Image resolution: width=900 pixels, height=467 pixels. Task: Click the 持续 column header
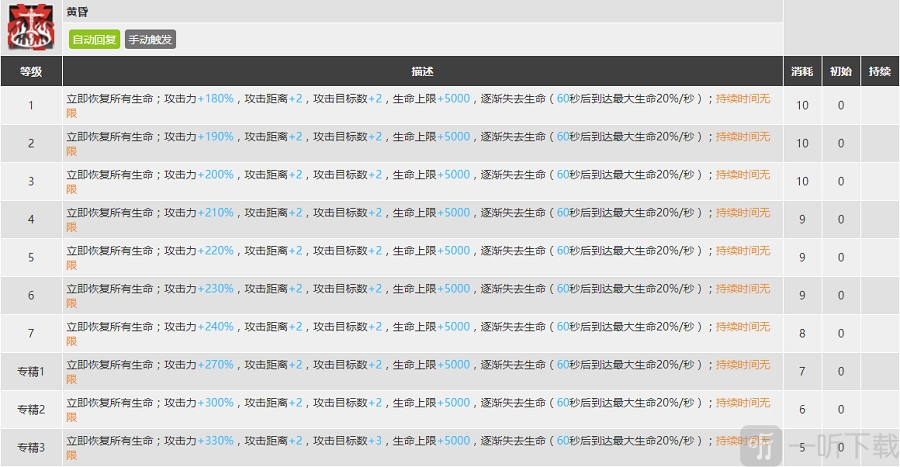[879, 72]
